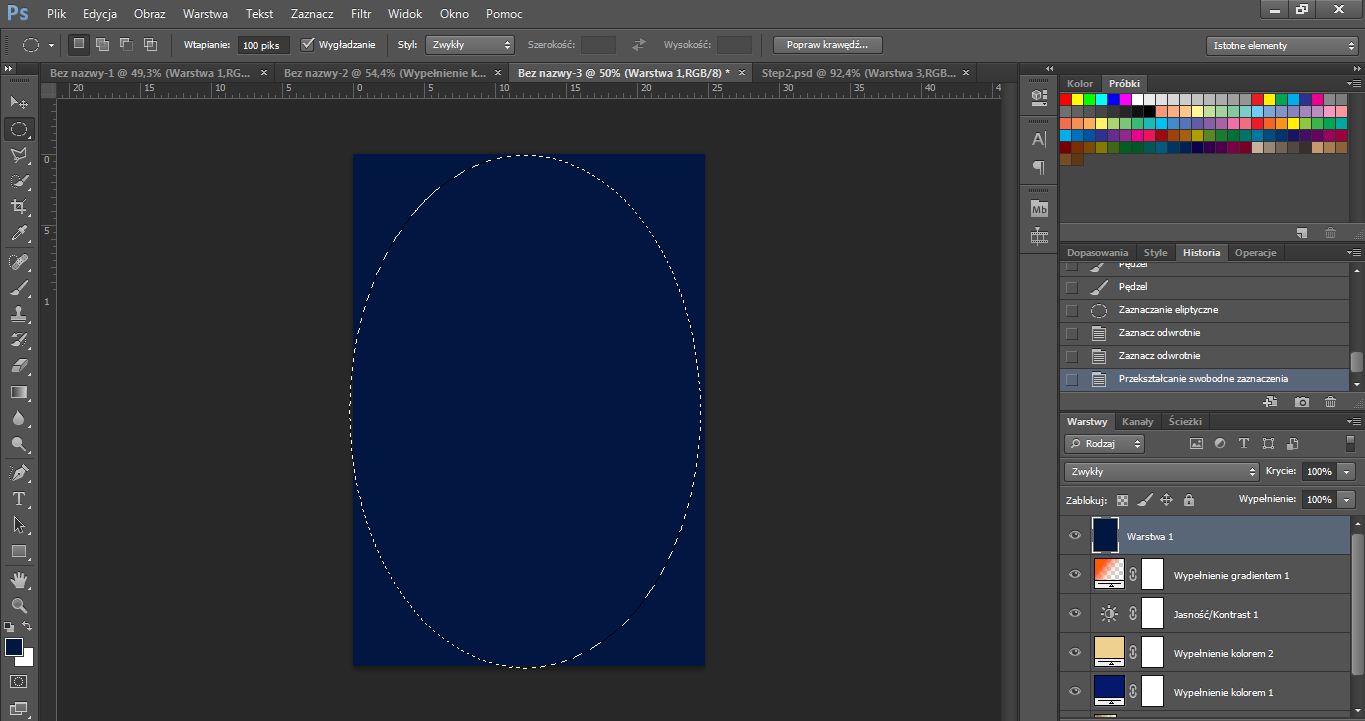Select the Hand tool

tap(19, 579)
